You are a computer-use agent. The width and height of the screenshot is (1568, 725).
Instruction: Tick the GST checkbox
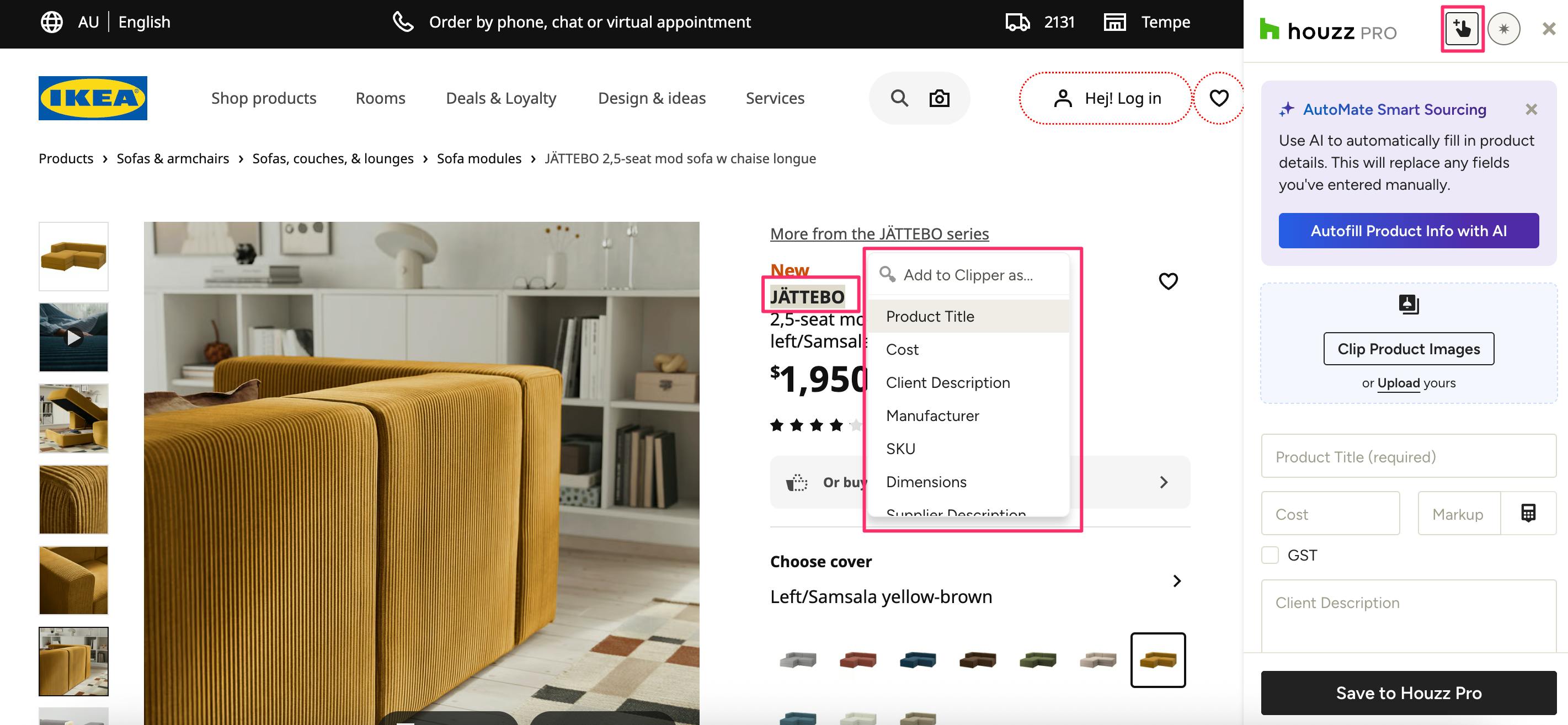[x=1270, y=555]
